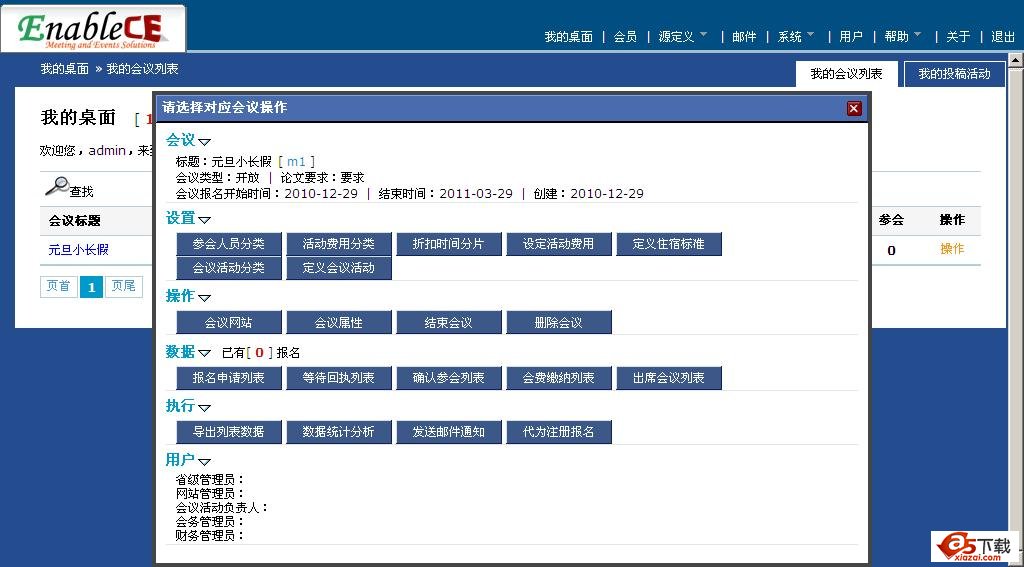
Task: Open 会员 in the top menu
Action: pyautogui.click(x=625, y=37)
